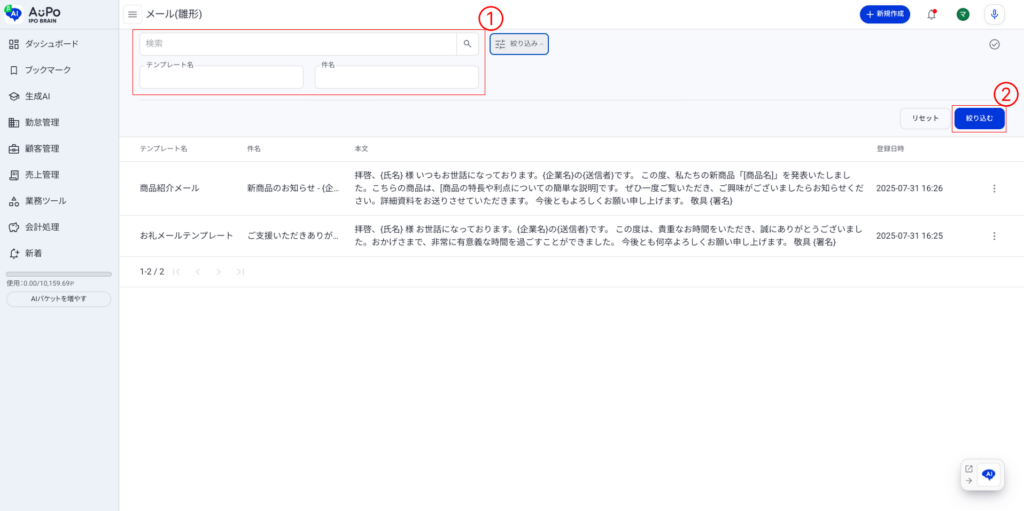Open more options for お礼メールテンプレート row
1024x511 pixels.
[x=993, y=236]
